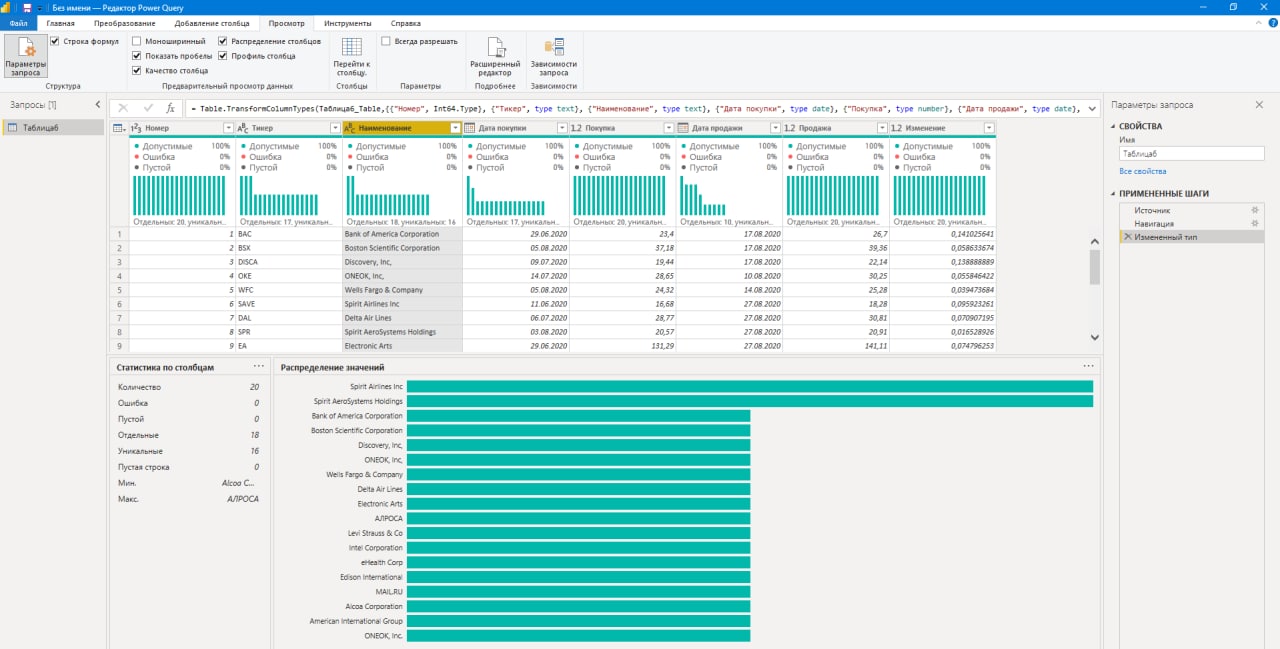Open filter dropdown of Продажа column

(882, 128)
